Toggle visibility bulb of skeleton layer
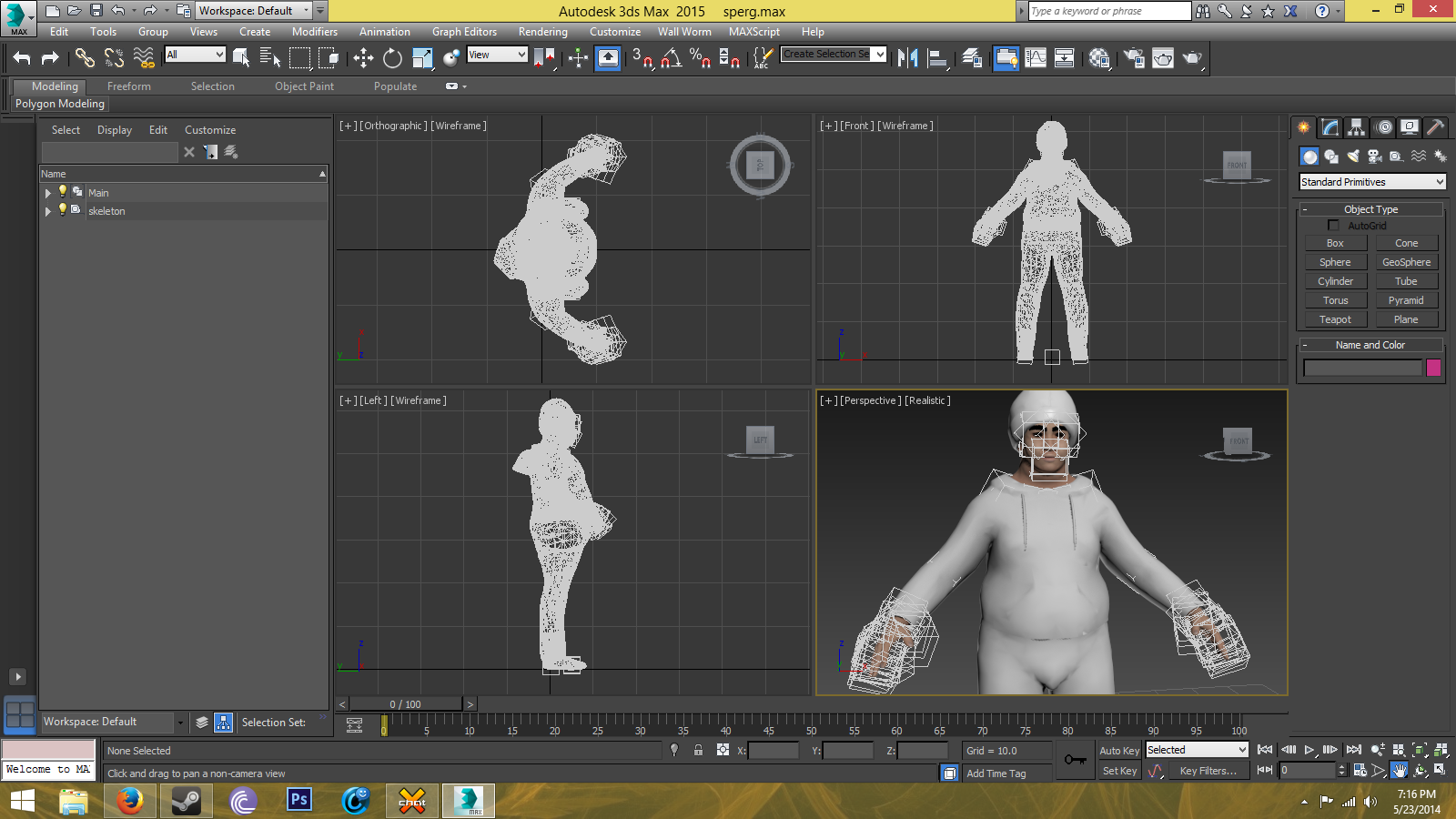The height and width of the screenshot is (819, 1456). [x=63, y=209]
